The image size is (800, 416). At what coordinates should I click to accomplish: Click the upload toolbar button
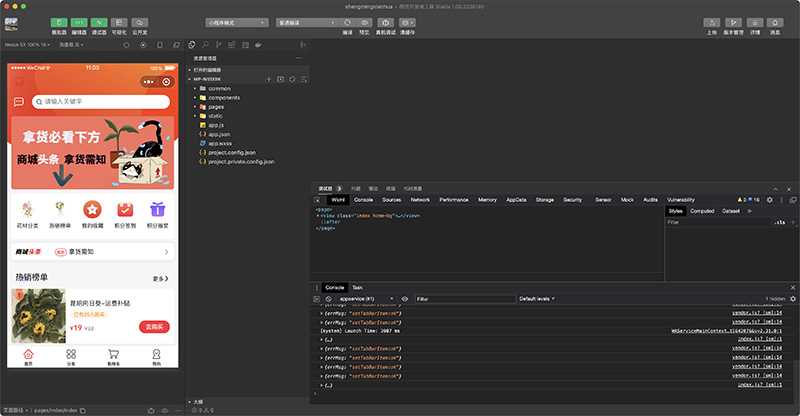[x=712, y=22]
